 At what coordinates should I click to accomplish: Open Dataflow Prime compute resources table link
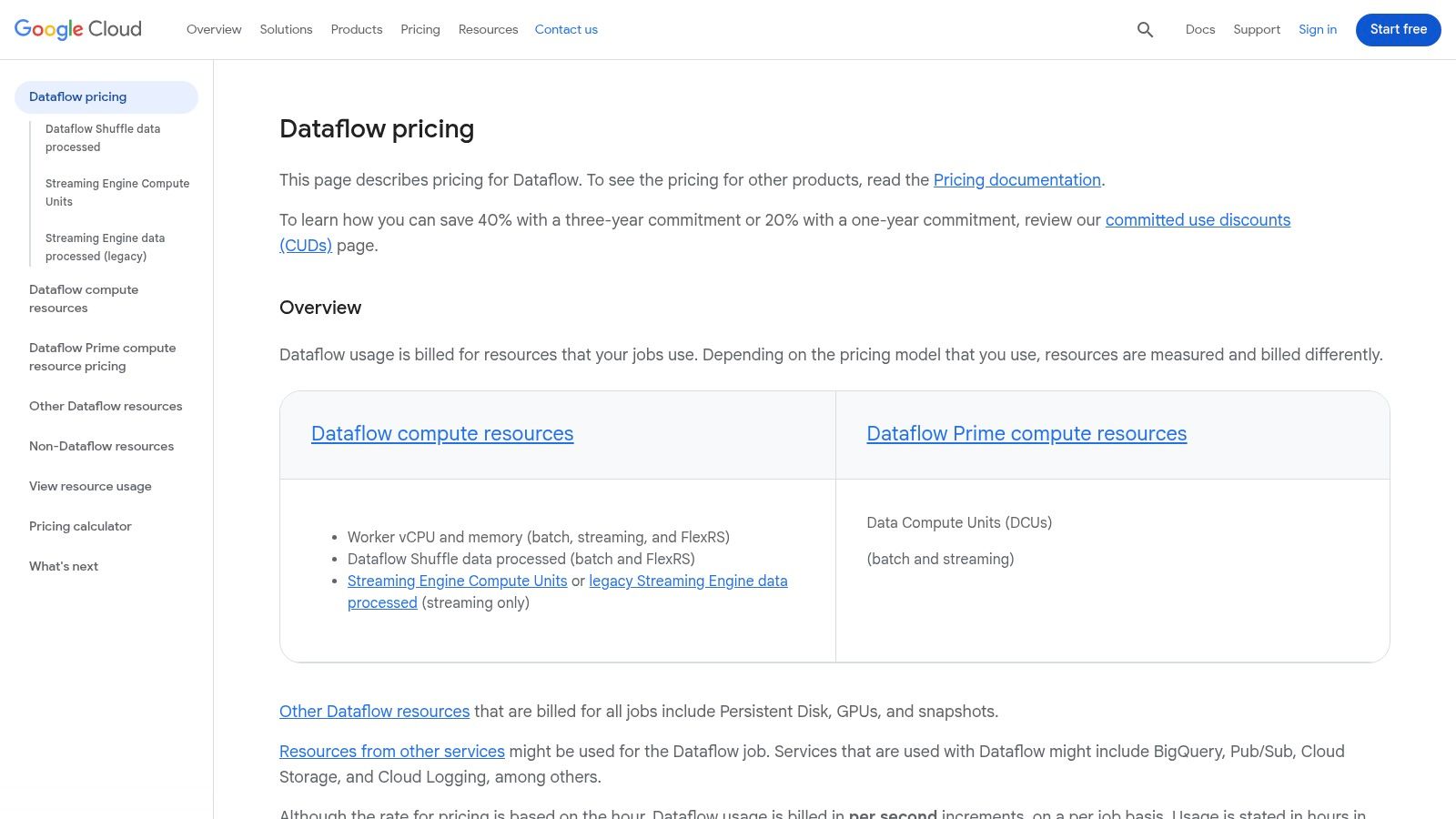1026,434
